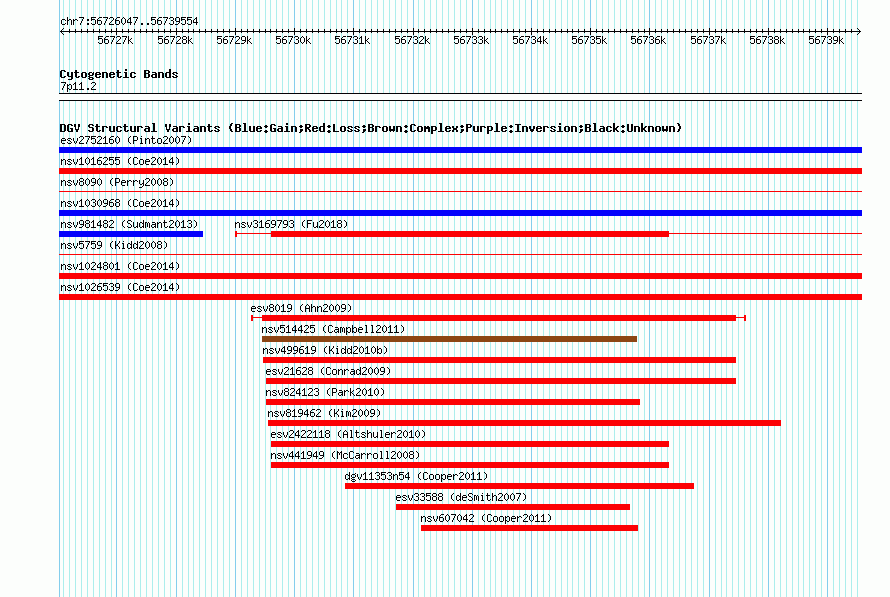Screen dimensions: 890x597
Task: Click the red nsv824123 Park2010 bar
Action: click(453, 402)
